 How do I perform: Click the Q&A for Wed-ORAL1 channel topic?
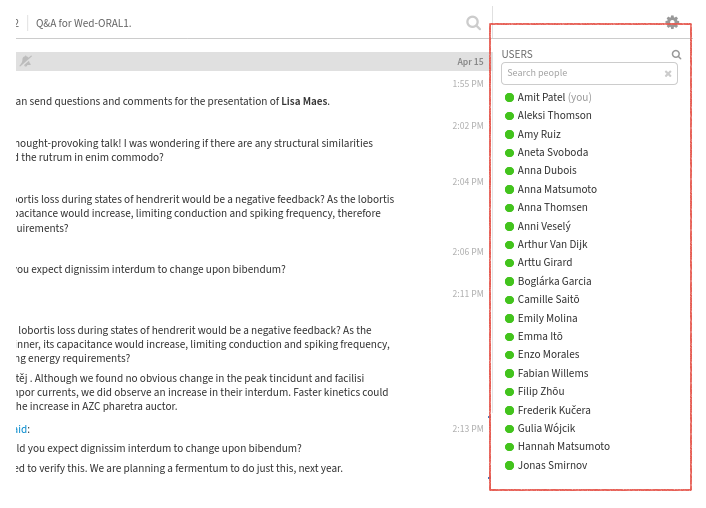click(83, 22)
